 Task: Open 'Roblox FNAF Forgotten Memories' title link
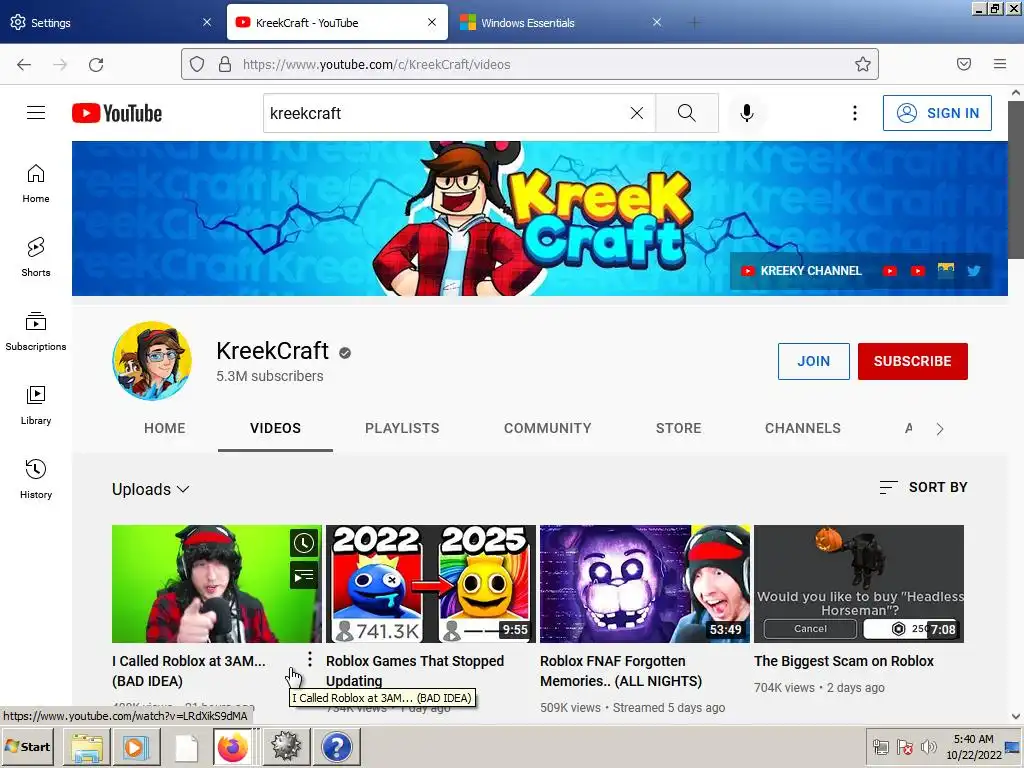click(x=621, y=671)
